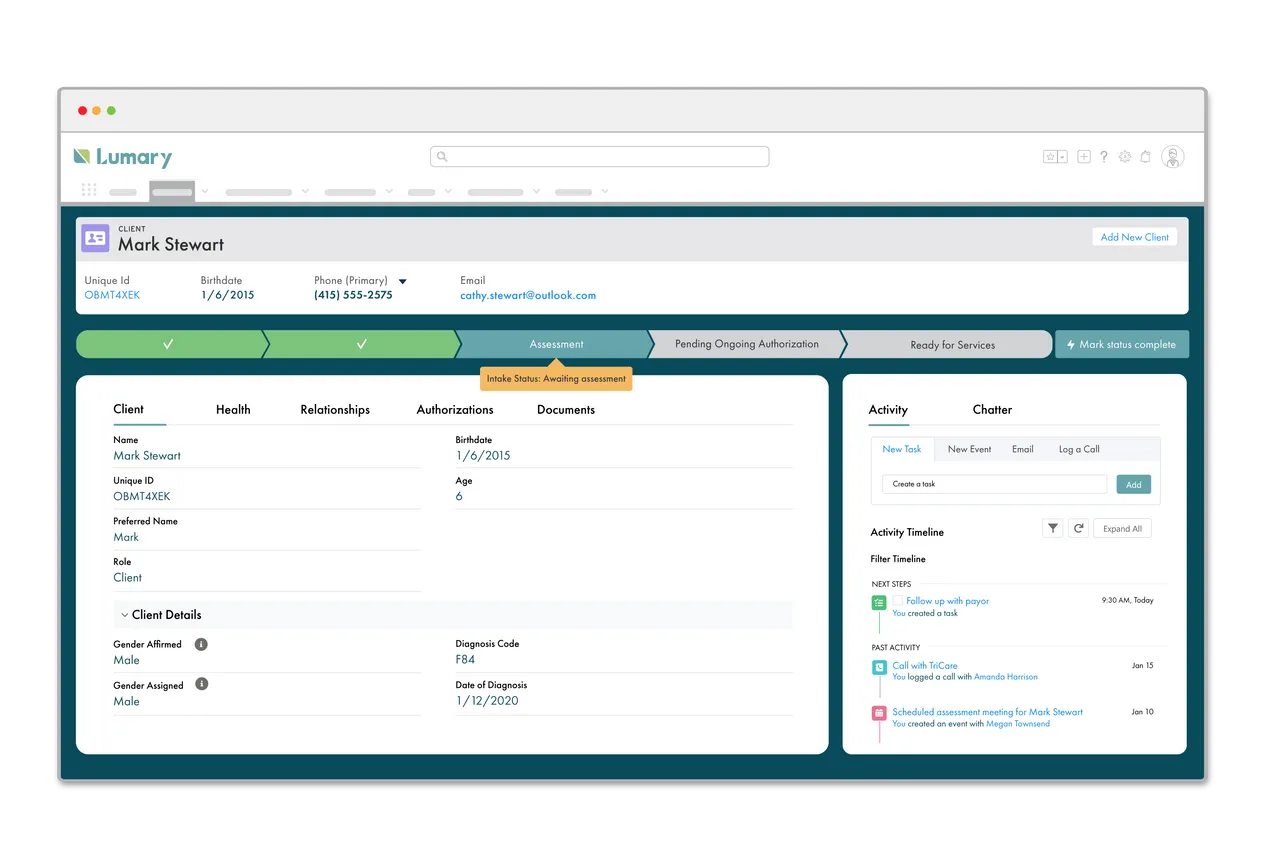Screen dimensions: 1270x854
Task: Click email cathy.stewart@outlook.com
Action: tap(528, 296)
